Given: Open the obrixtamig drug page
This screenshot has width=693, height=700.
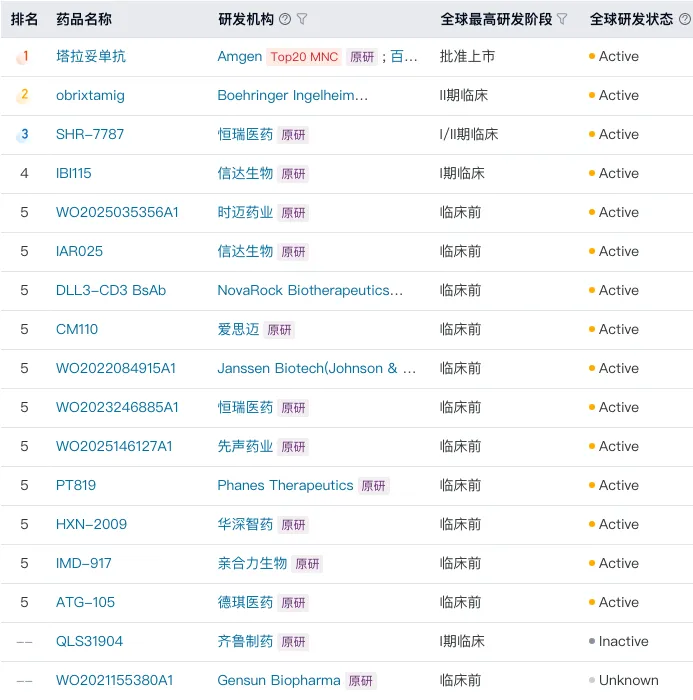Looking at the screenshot, I should coord(90,96).
